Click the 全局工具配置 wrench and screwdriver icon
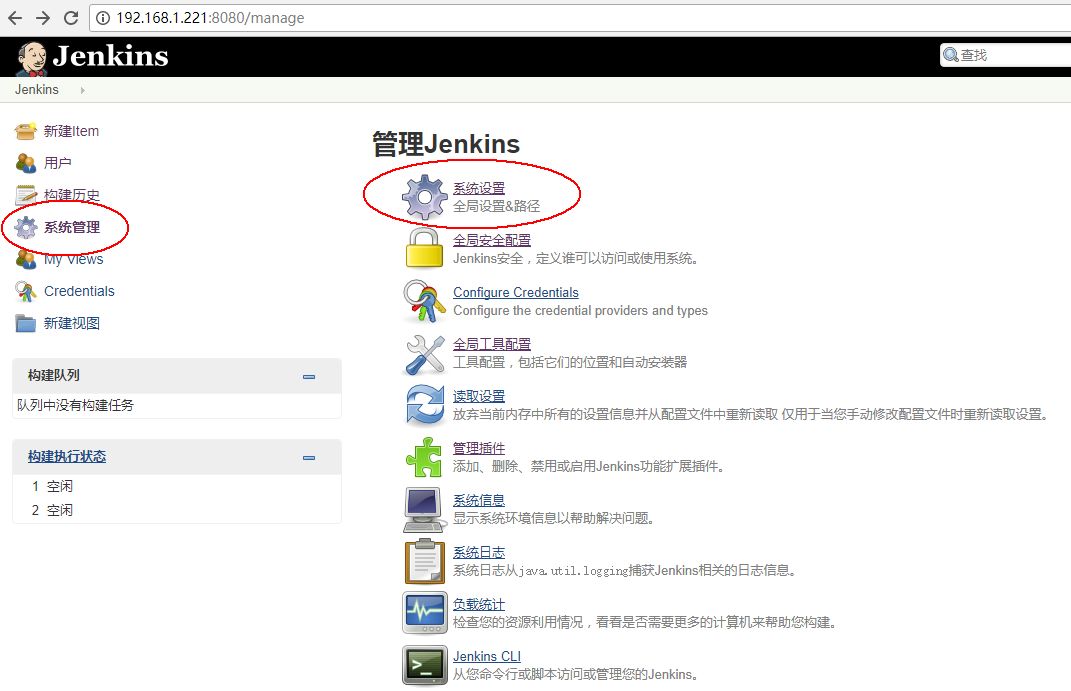Viewport: 1071px width, 691px height. click(x=424, y=354)
